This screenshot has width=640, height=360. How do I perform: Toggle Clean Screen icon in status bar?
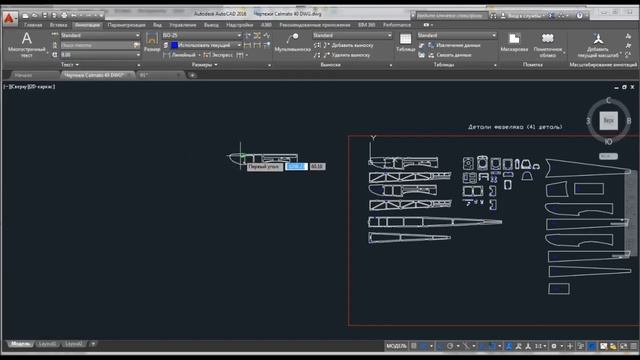point(623,346)
